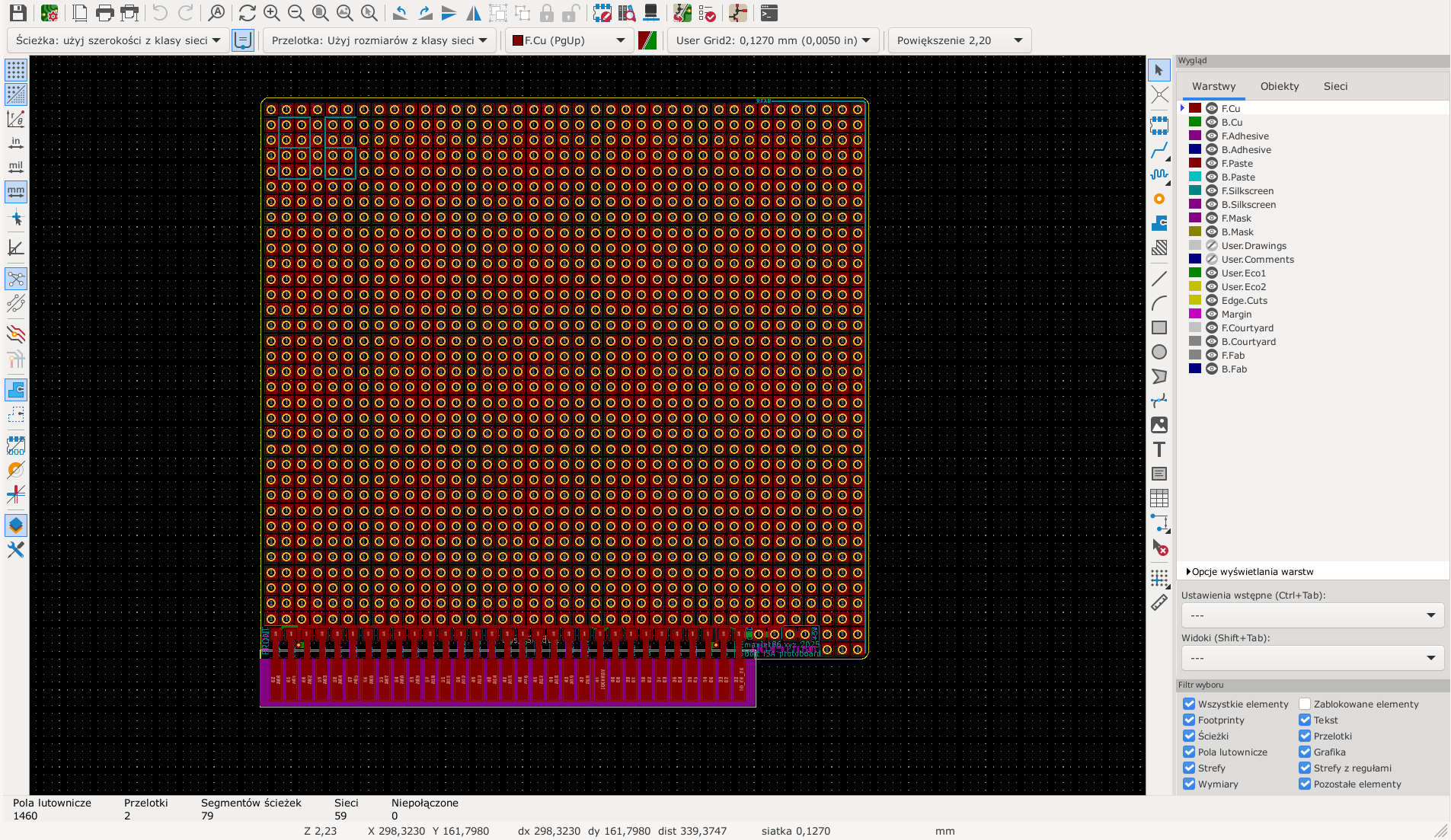
Task: Toggle visibility of B.Cu layer
Action: pos(1211,122)
